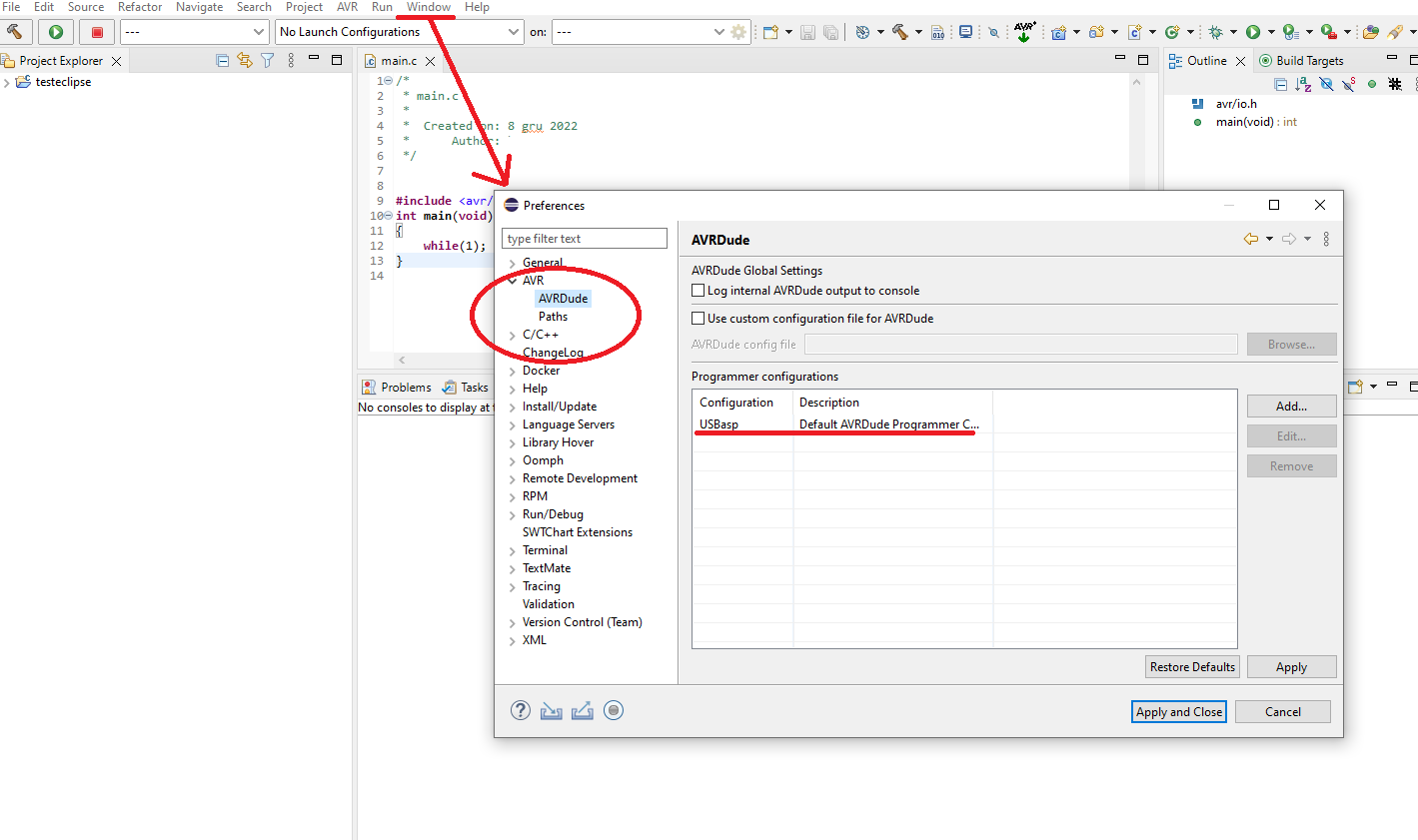Expand the Run/Debug preferences node
The height and width of the screenshot is (840, 1418).
point(513,514)
